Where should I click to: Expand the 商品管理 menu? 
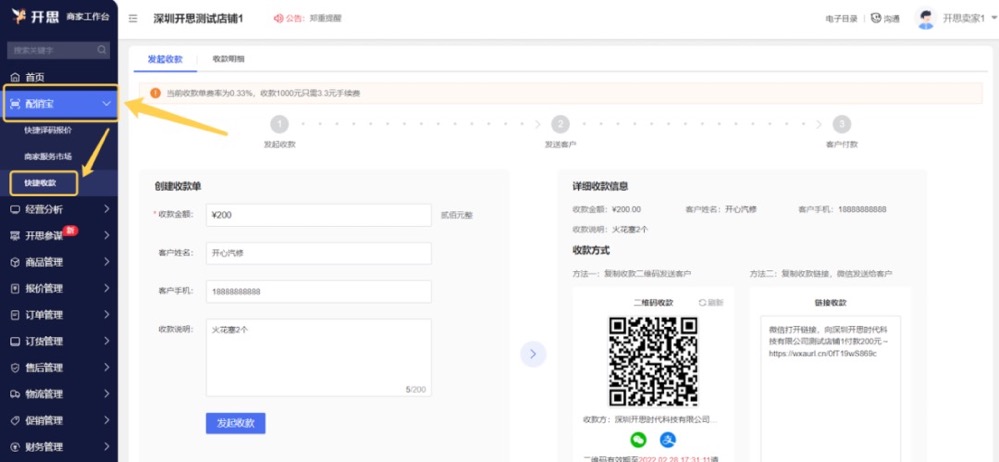tap(59, 262)
